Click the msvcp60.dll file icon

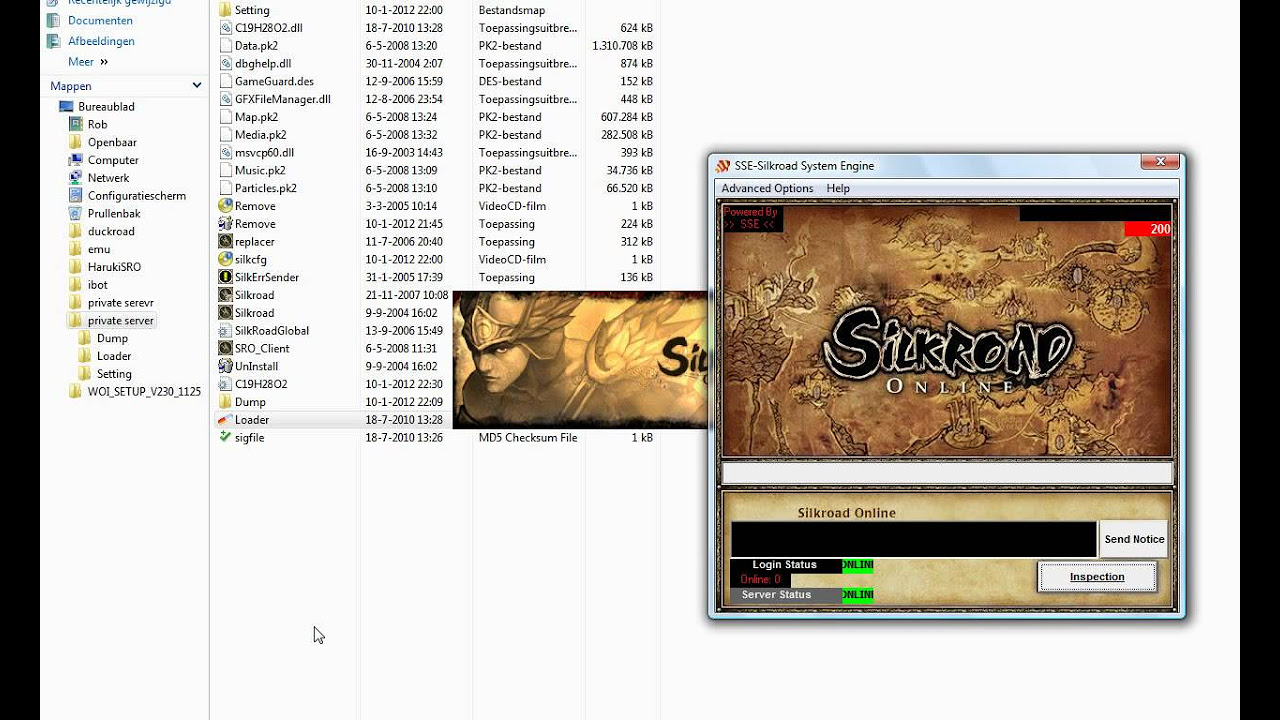point(225,153)
